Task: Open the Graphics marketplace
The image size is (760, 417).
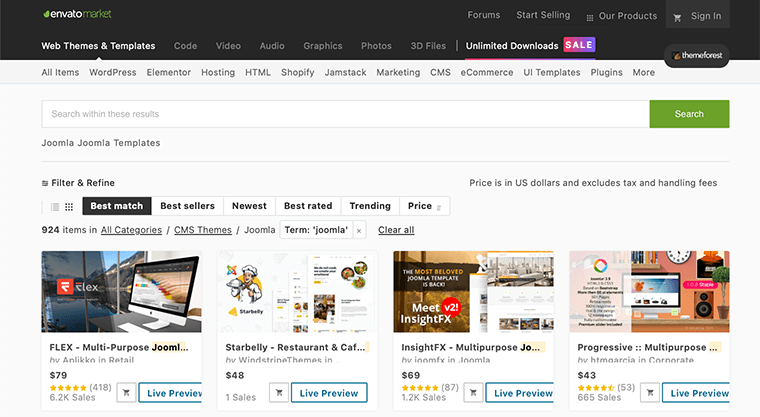Action: (323, 46)
